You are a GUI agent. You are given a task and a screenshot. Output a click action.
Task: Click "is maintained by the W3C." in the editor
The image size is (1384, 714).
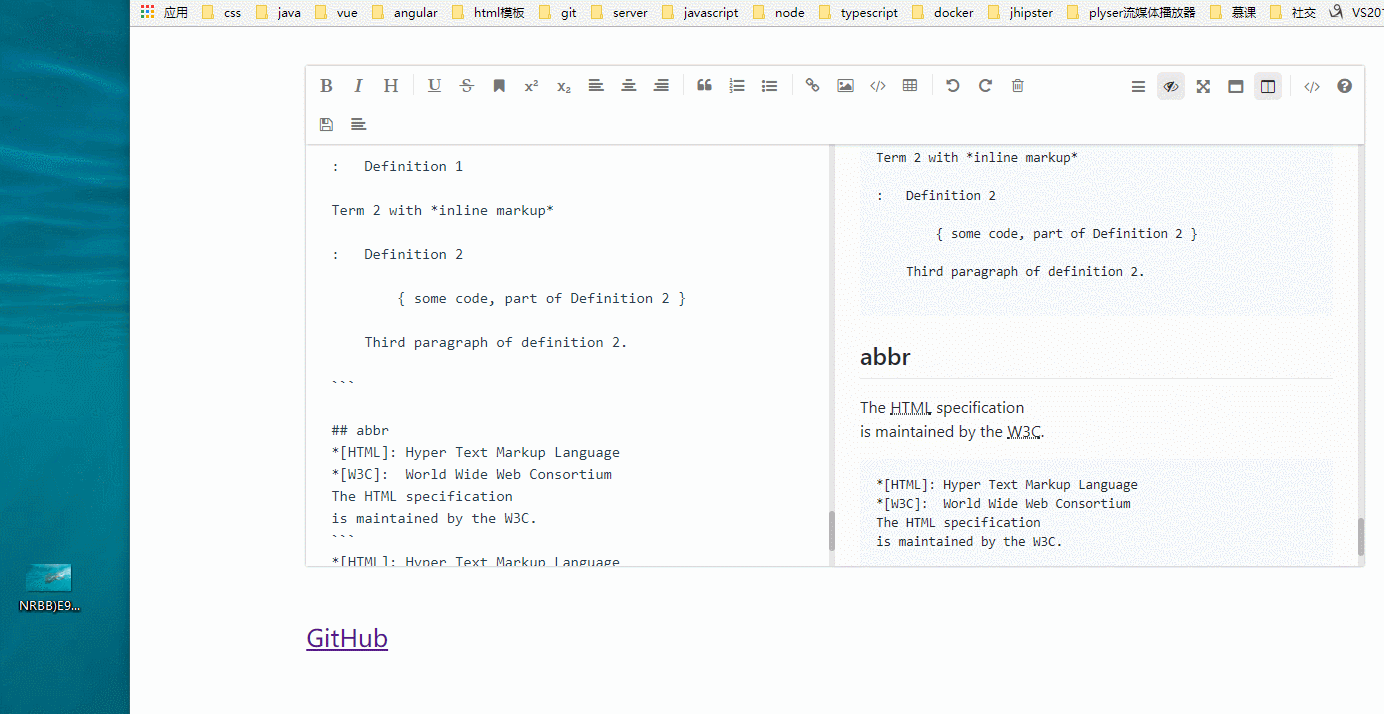[434, 518]
